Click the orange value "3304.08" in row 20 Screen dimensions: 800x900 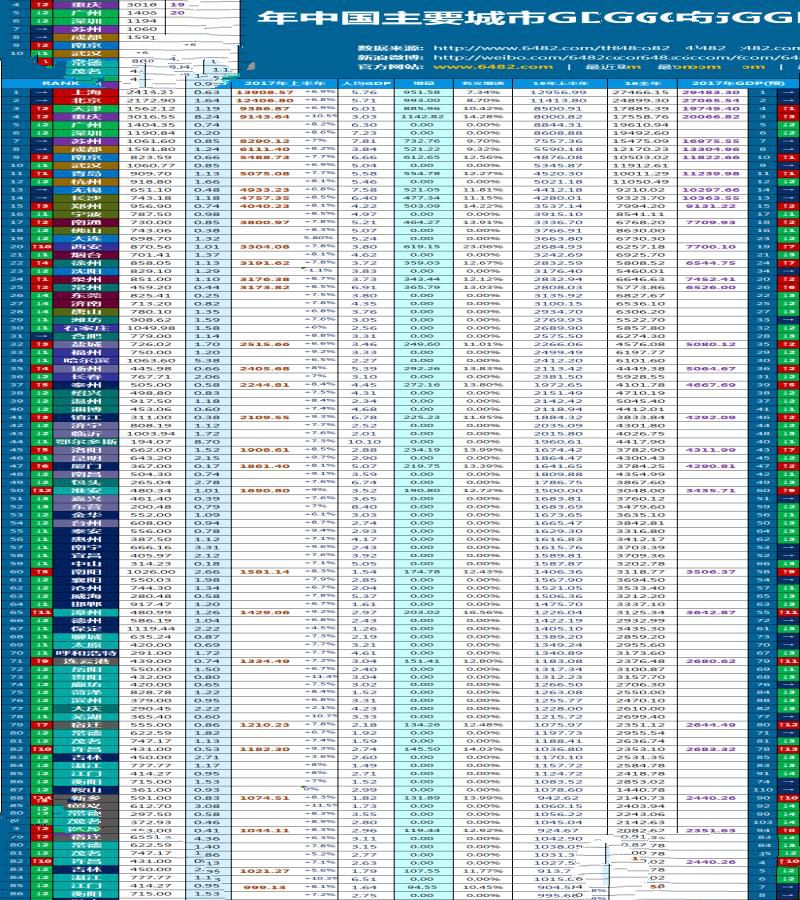(x=265, y=247)
